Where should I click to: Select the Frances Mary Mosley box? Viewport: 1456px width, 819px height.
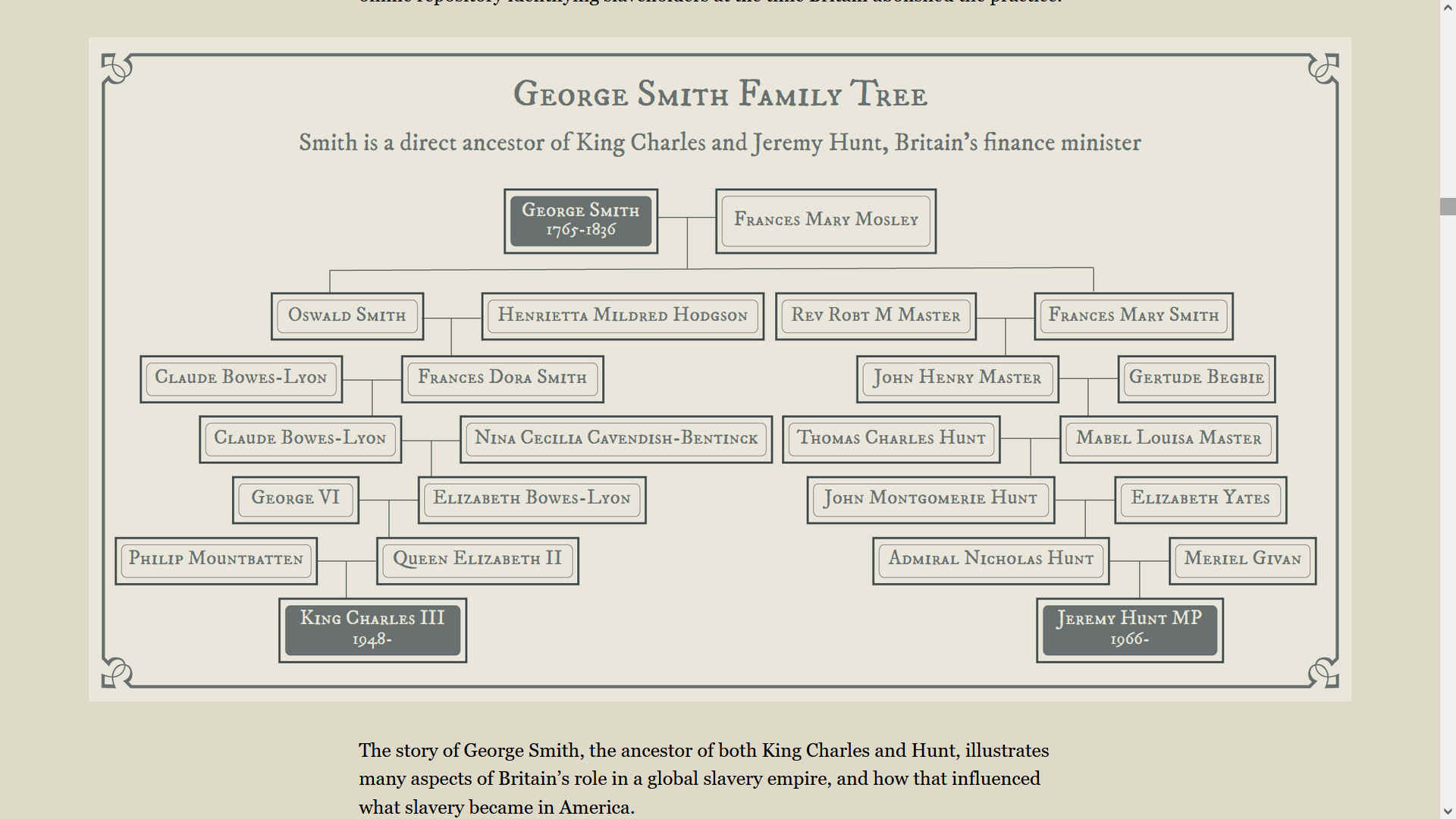(x=826, y=221)
